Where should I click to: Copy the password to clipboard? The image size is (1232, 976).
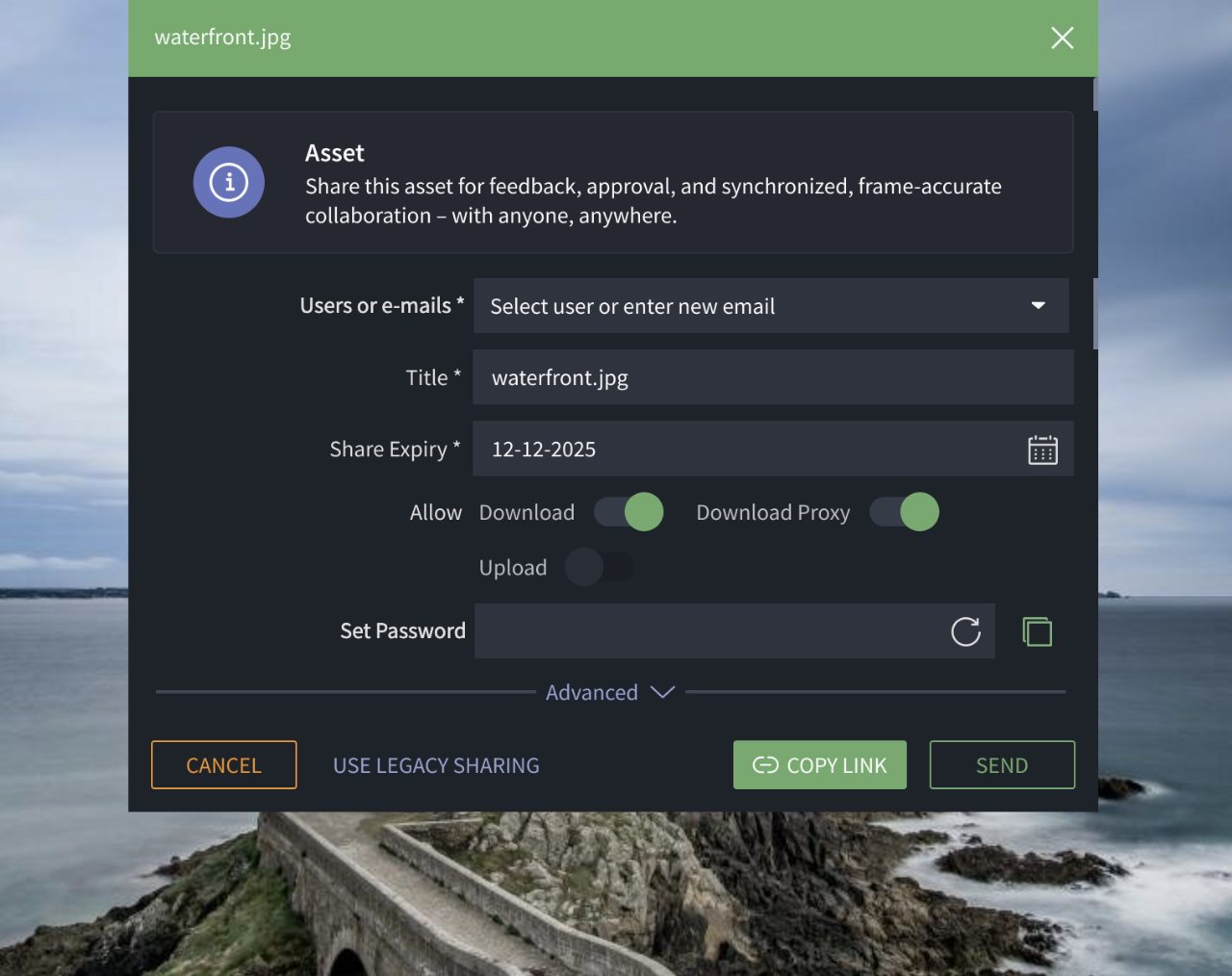(x=1037, y=631)
